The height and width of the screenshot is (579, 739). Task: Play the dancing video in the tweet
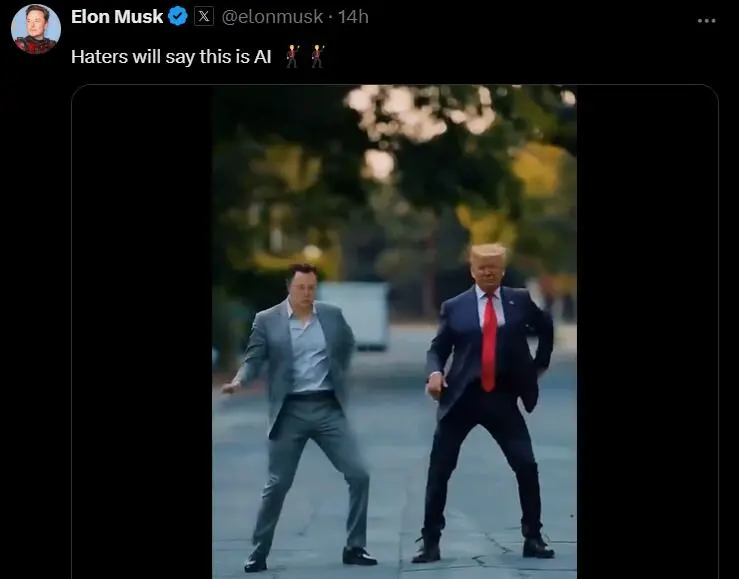(x=394, y=331)
